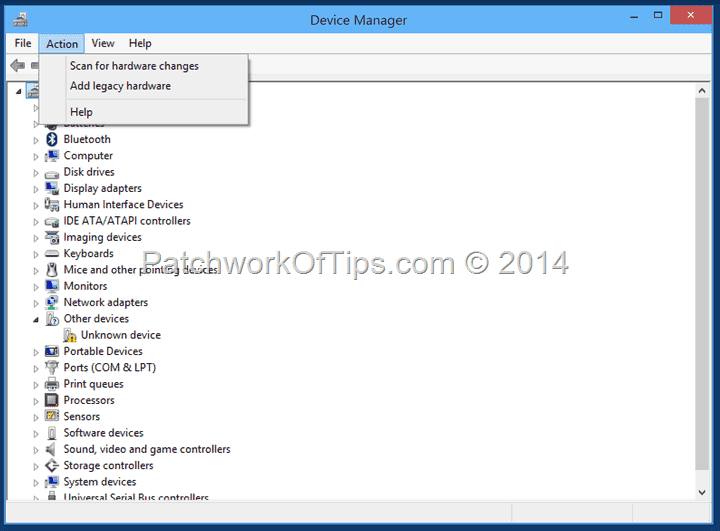Expand the Network adapters category
This screenshot has height=531, width=720.
(36, 304)
